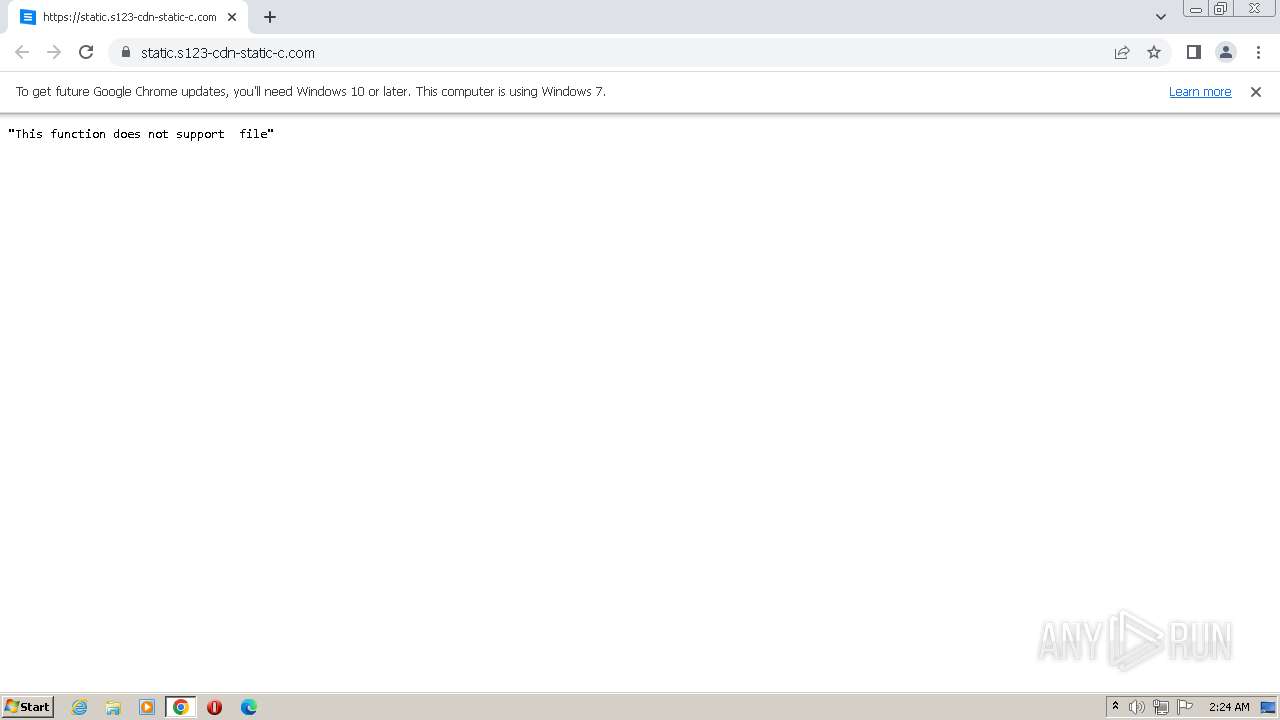The height and width of the screenshot is (720, 1280).
Task: Click the browser back arrow
Action: 22,52
